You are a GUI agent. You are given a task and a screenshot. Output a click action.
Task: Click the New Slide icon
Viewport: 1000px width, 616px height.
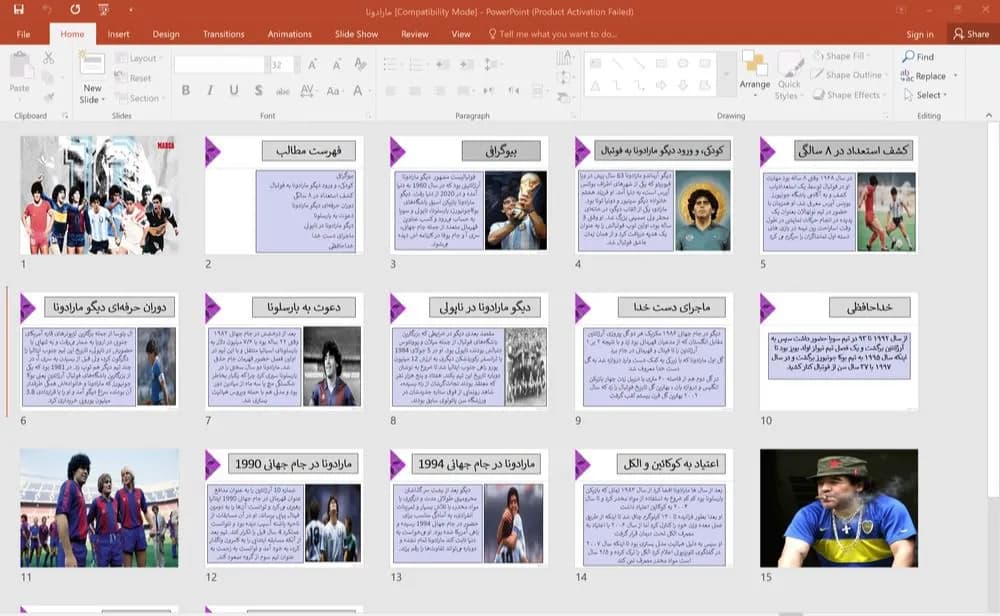[92, 64]
